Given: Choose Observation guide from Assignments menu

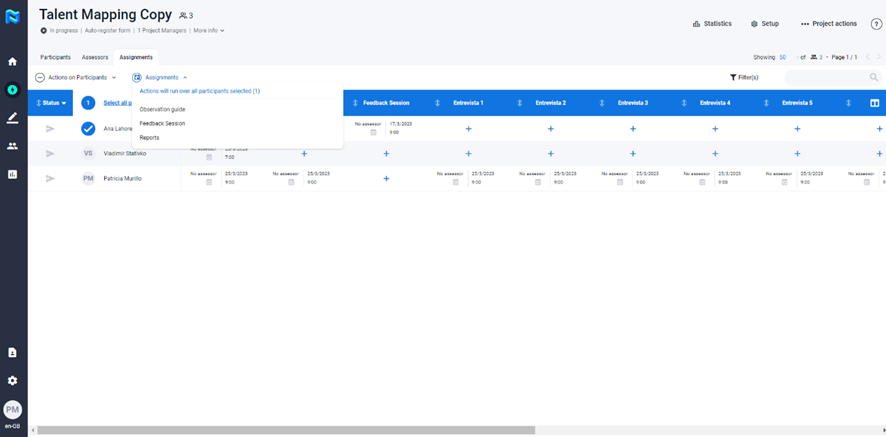Looking at the screenshot, I should pyautogui.click(x=162, y=109).
